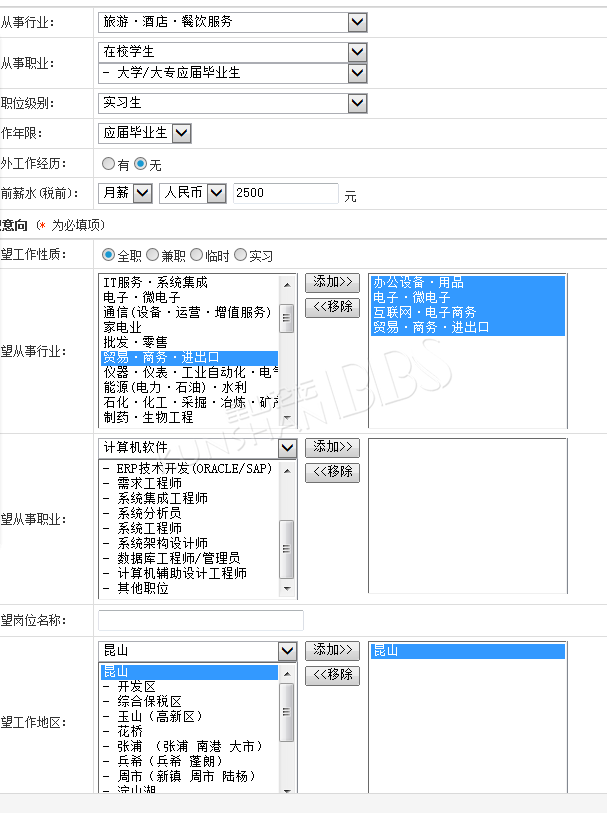Click <<移除 button for work location
Image resolution: width=607 pixels, height=813 pixels.
click(332, 675)
